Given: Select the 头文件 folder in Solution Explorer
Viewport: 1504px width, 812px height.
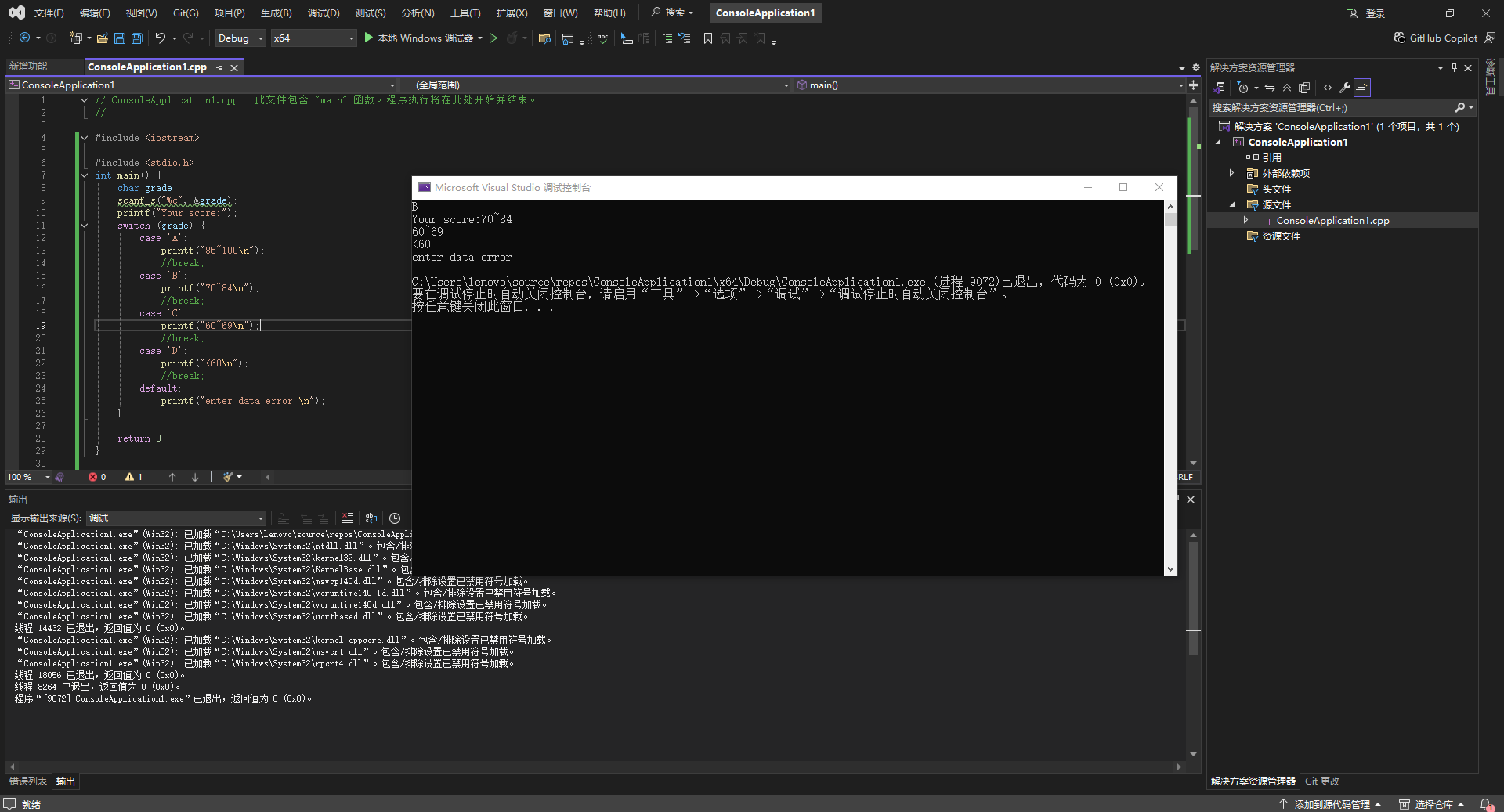Looking at the screenshot, I should click(1276, 189).
